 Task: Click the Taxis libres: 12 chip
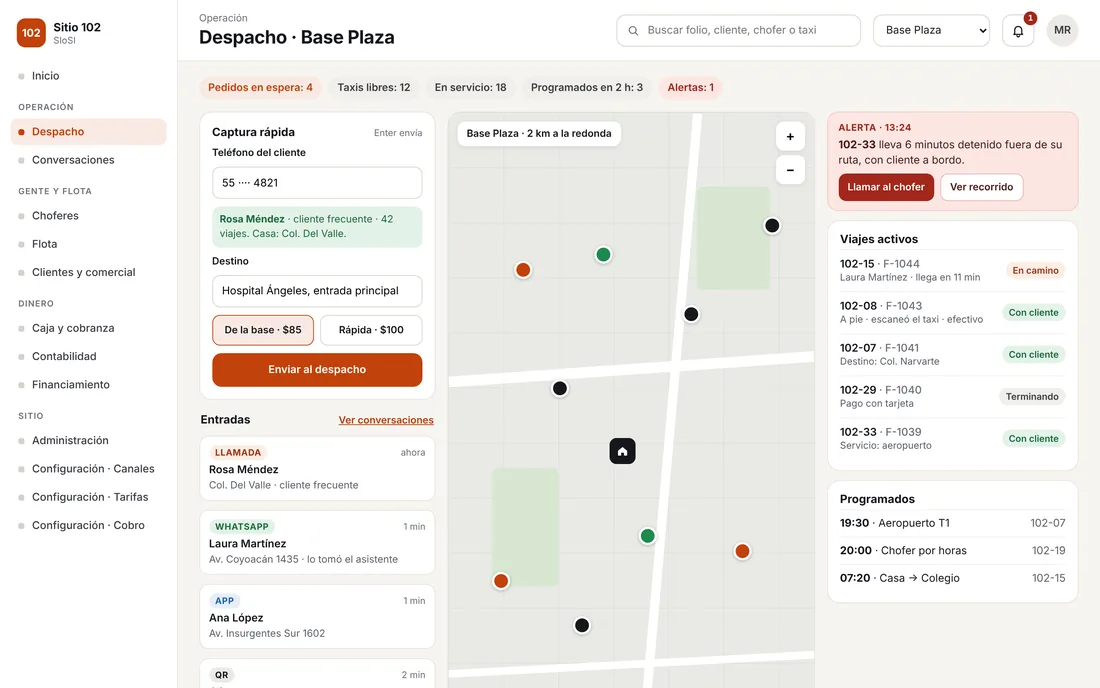[374, 88]
